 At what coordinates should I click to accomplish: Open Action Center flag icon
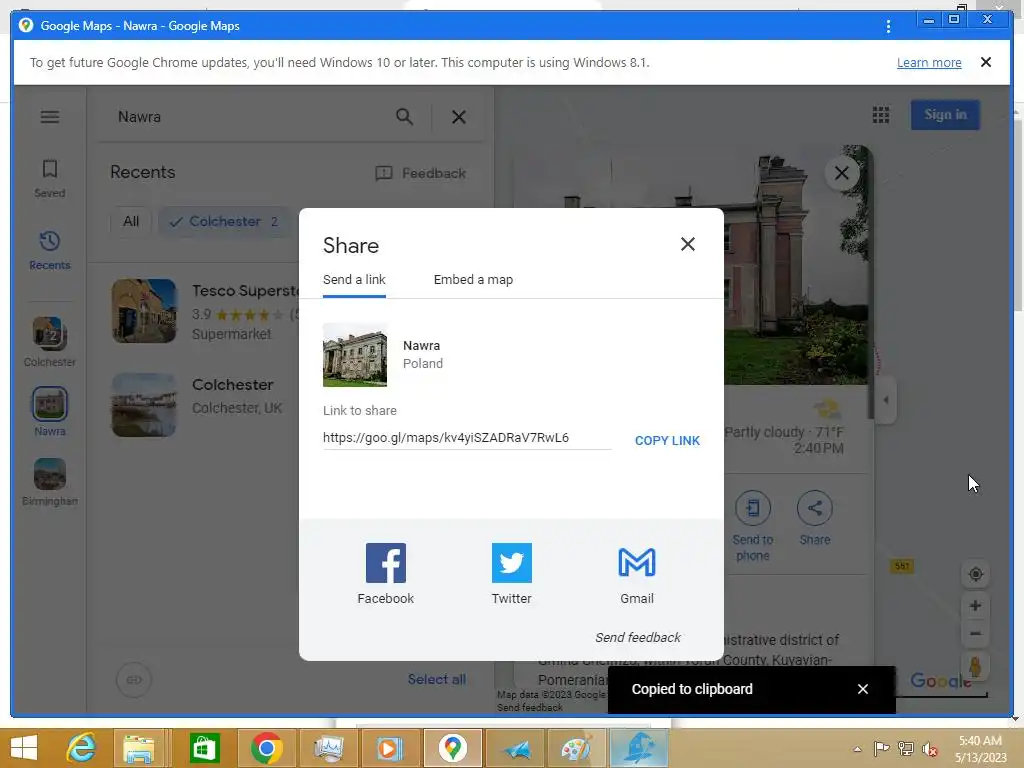[x=881, y=749]
